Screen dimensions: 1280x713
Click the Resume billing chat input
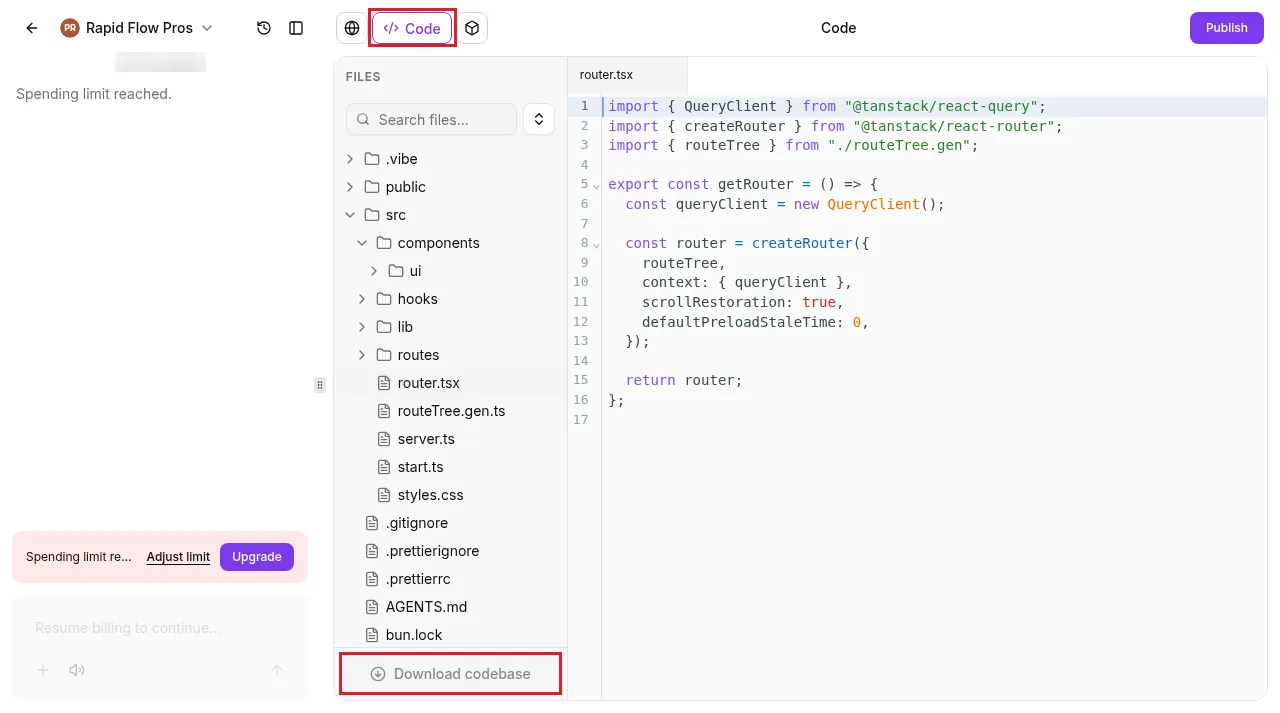(x=160, y=628)
